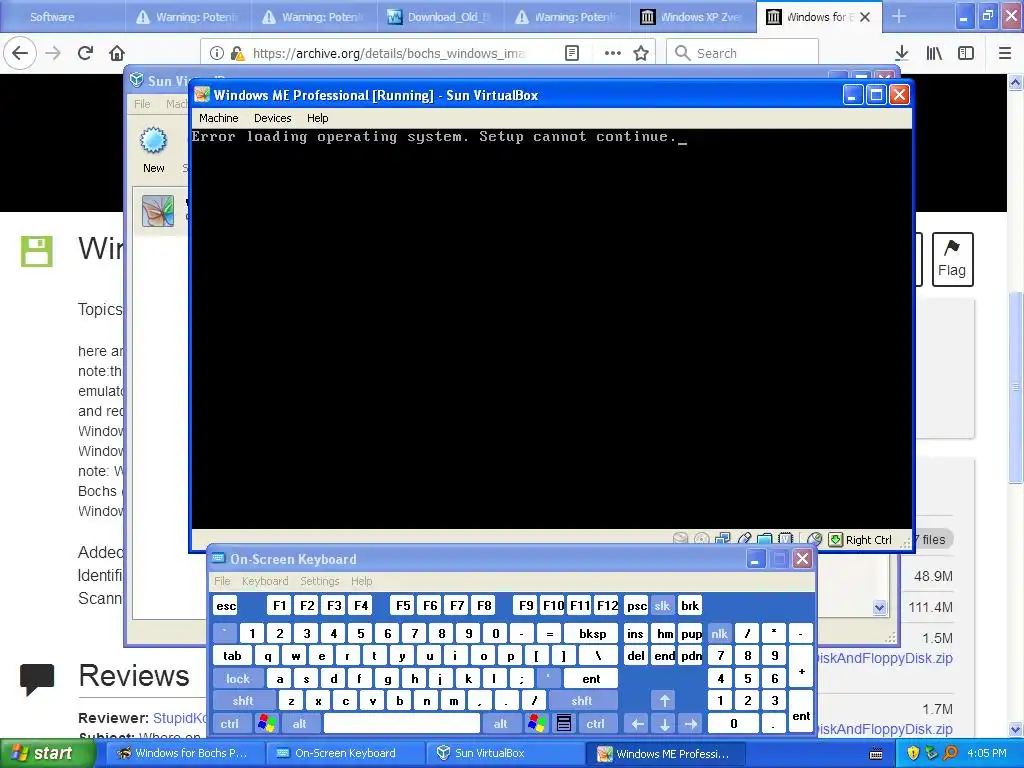Open the Machine menu in VirtualBox
This screenshot has width=1024, height=768.
218,118
